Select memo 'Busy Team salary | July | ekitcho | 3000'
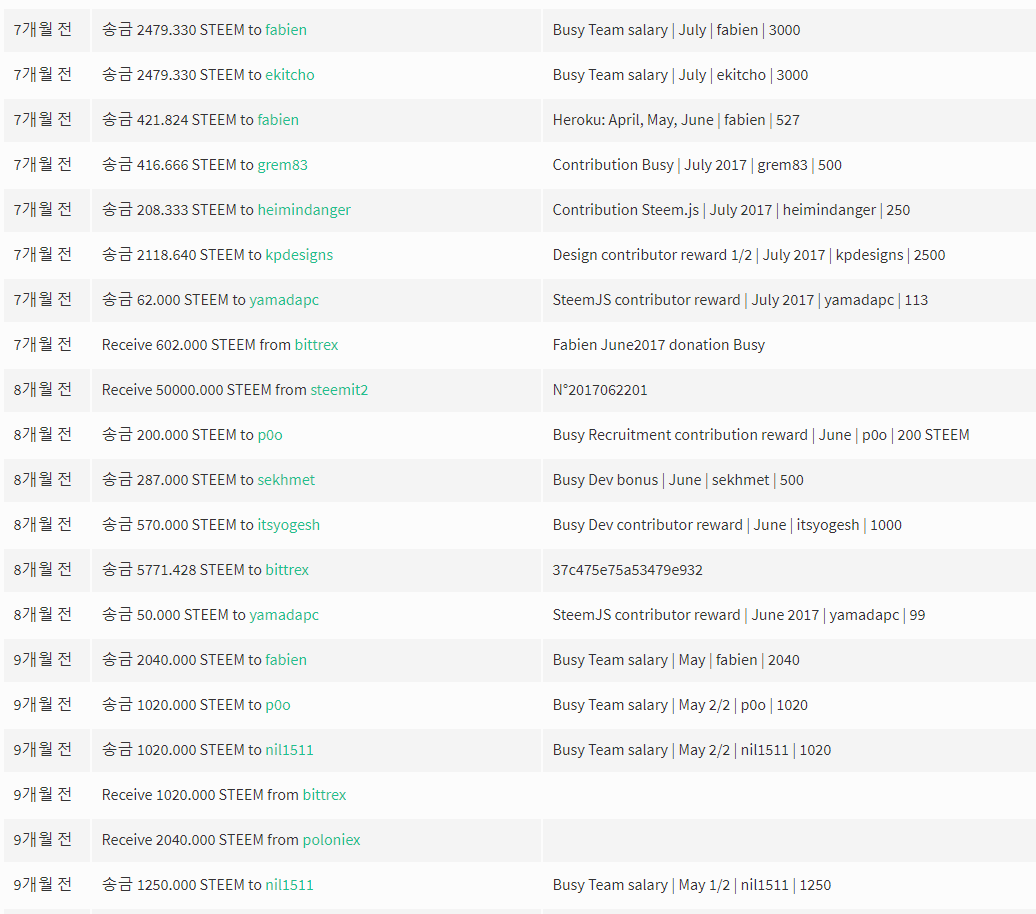 pyautogui.click(x=680, y=75)
